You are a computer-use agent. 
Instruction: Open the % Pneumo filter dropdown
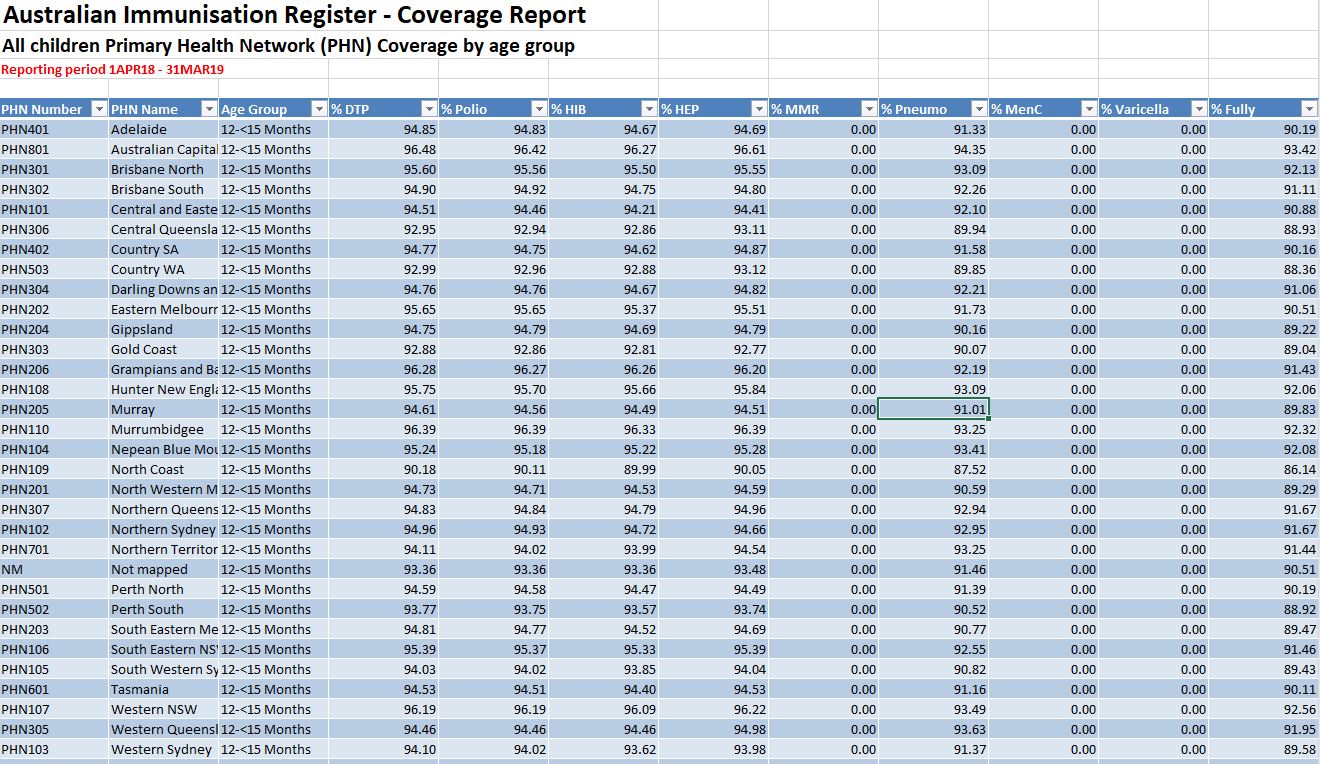pos(978,109)
